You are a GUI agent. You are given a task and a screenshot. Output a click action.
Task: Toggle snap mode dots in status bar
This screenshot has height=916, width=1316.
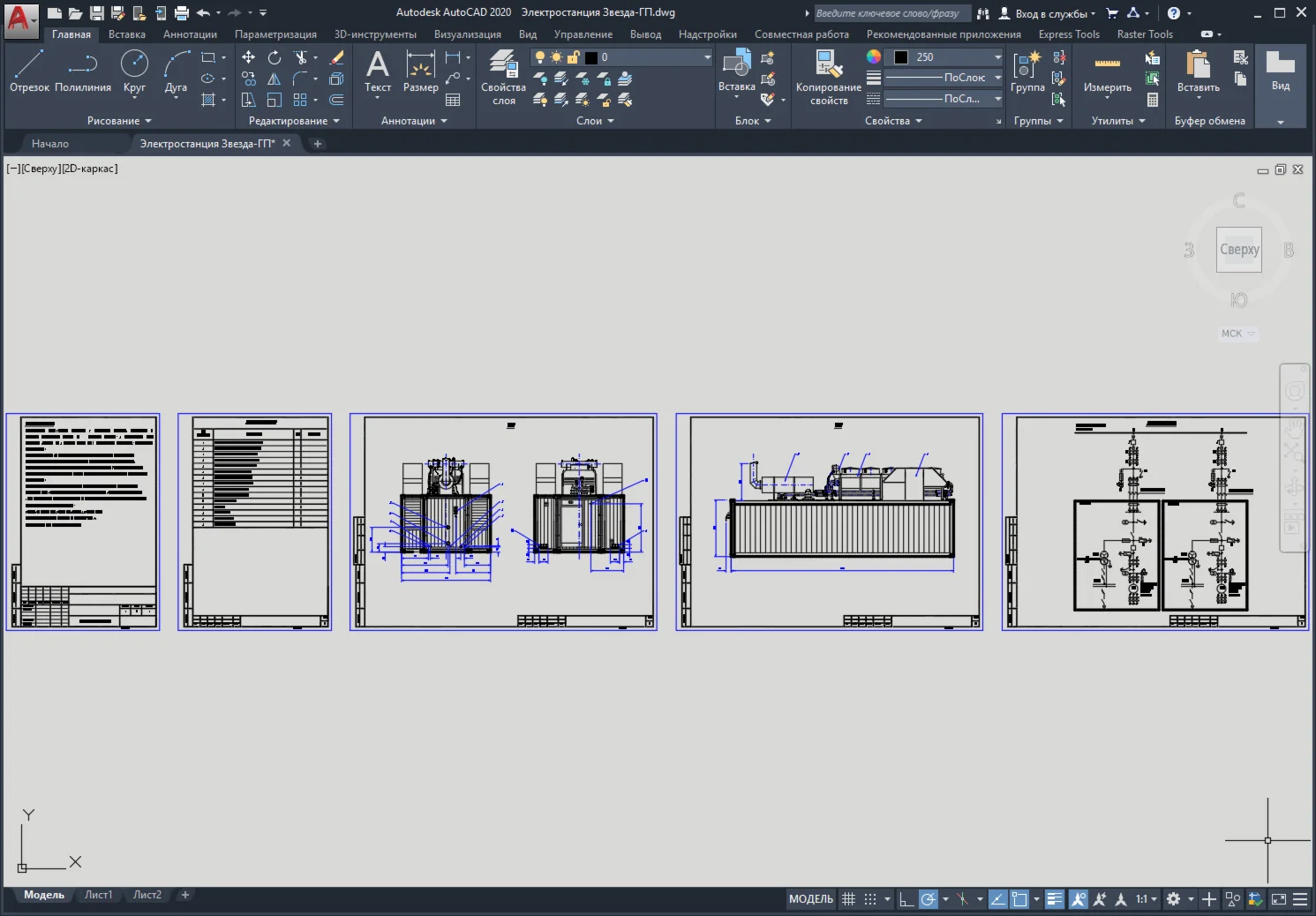pyautogui.click(x=870, y=899)
